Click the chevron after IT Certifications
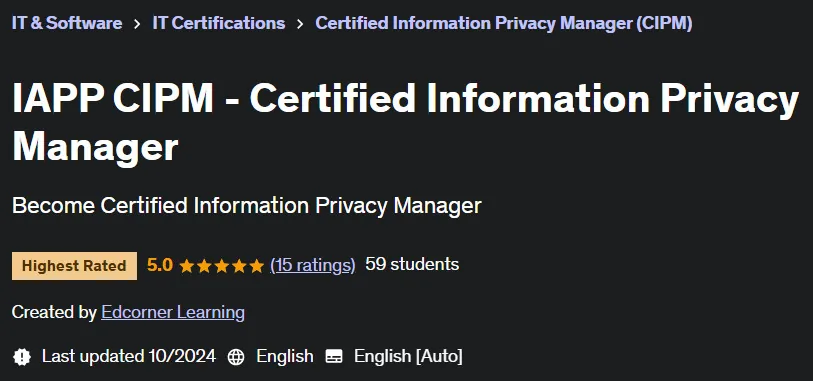Image resolution: width=813 pixels, height=381 pixels. 300,24
